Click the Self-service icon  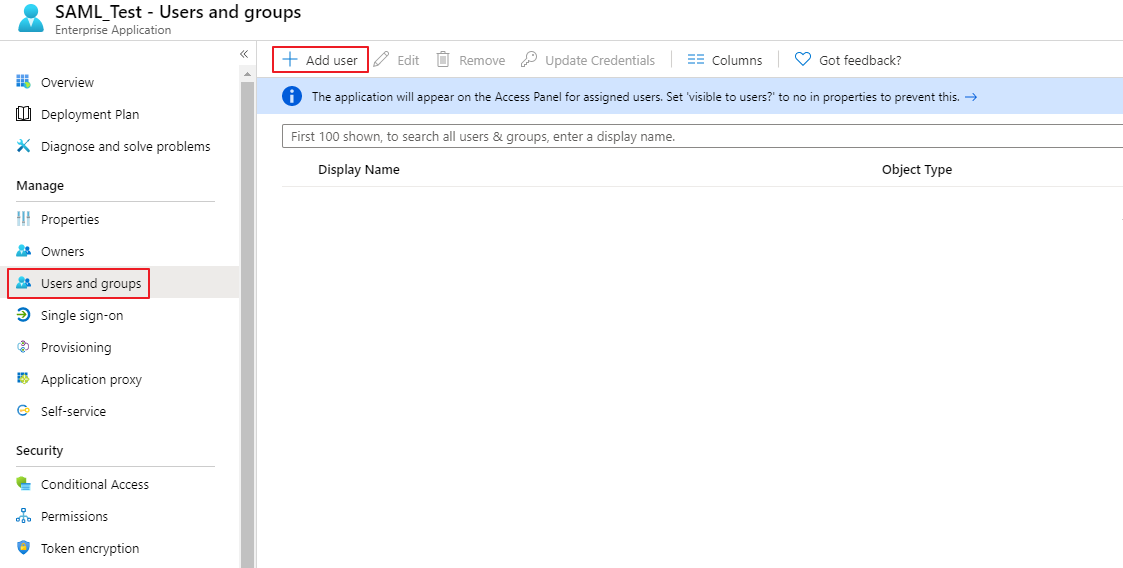tap(23, 411)
